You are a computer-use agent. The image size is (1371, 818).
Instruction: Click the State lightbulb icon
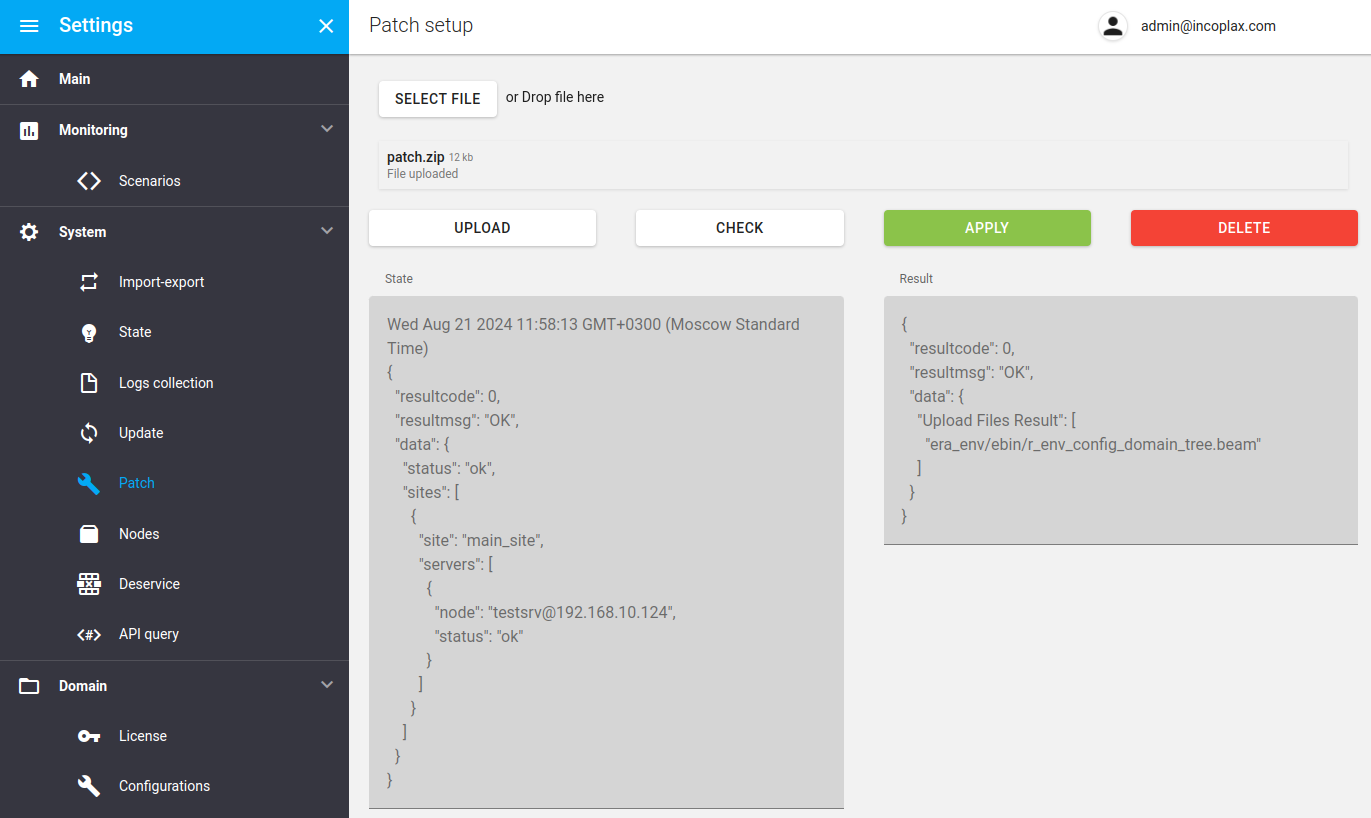[89, 333]
